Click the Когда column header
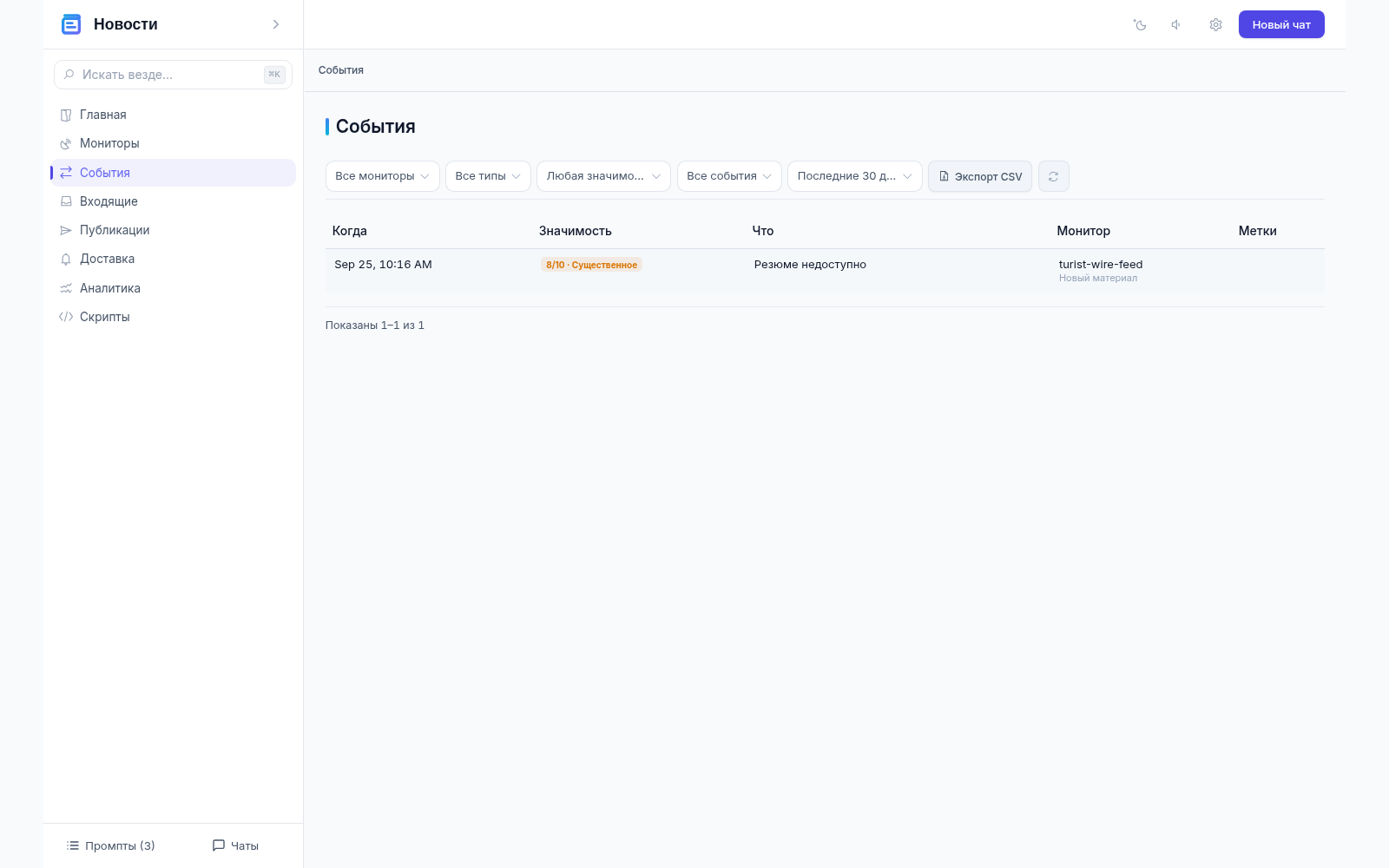Screen dimensions: 1389x868 tap(350, 231)
